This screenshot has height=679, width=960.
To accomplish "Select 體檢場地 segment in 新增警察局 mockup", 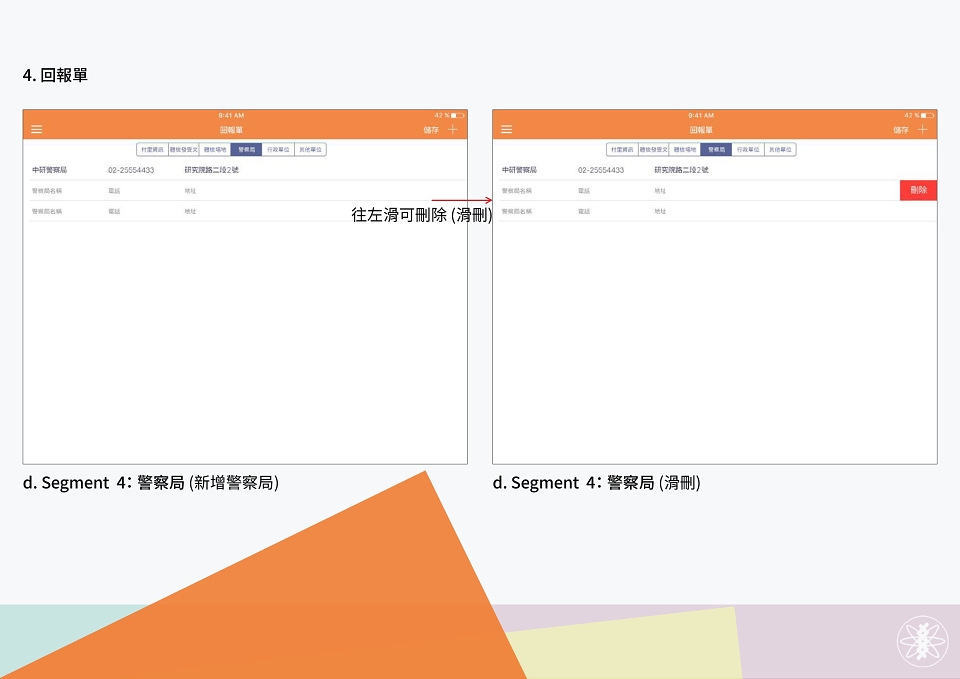I will [x=215, y=149].
